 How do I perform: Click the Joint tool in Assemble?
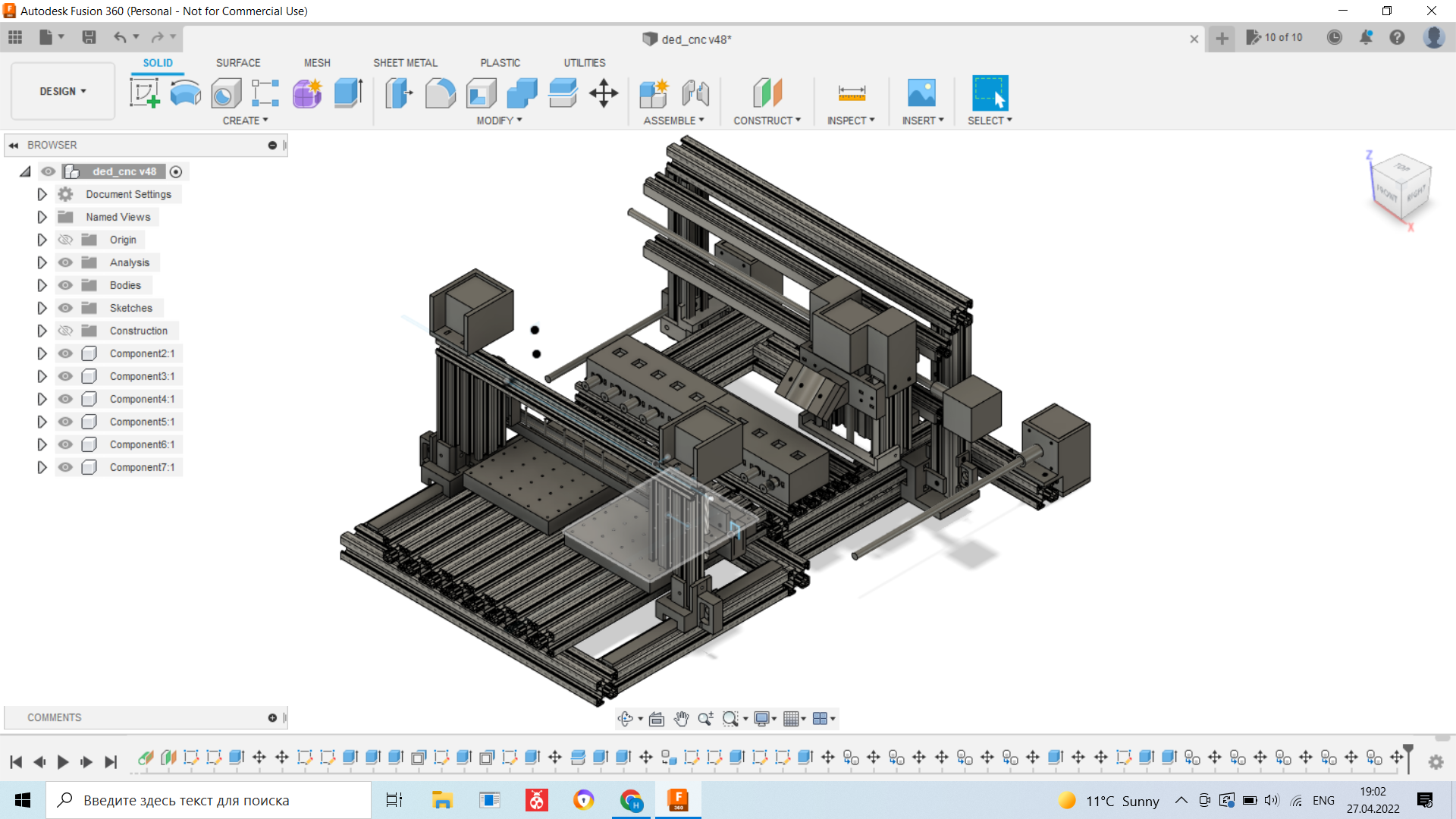coord(695,93)
